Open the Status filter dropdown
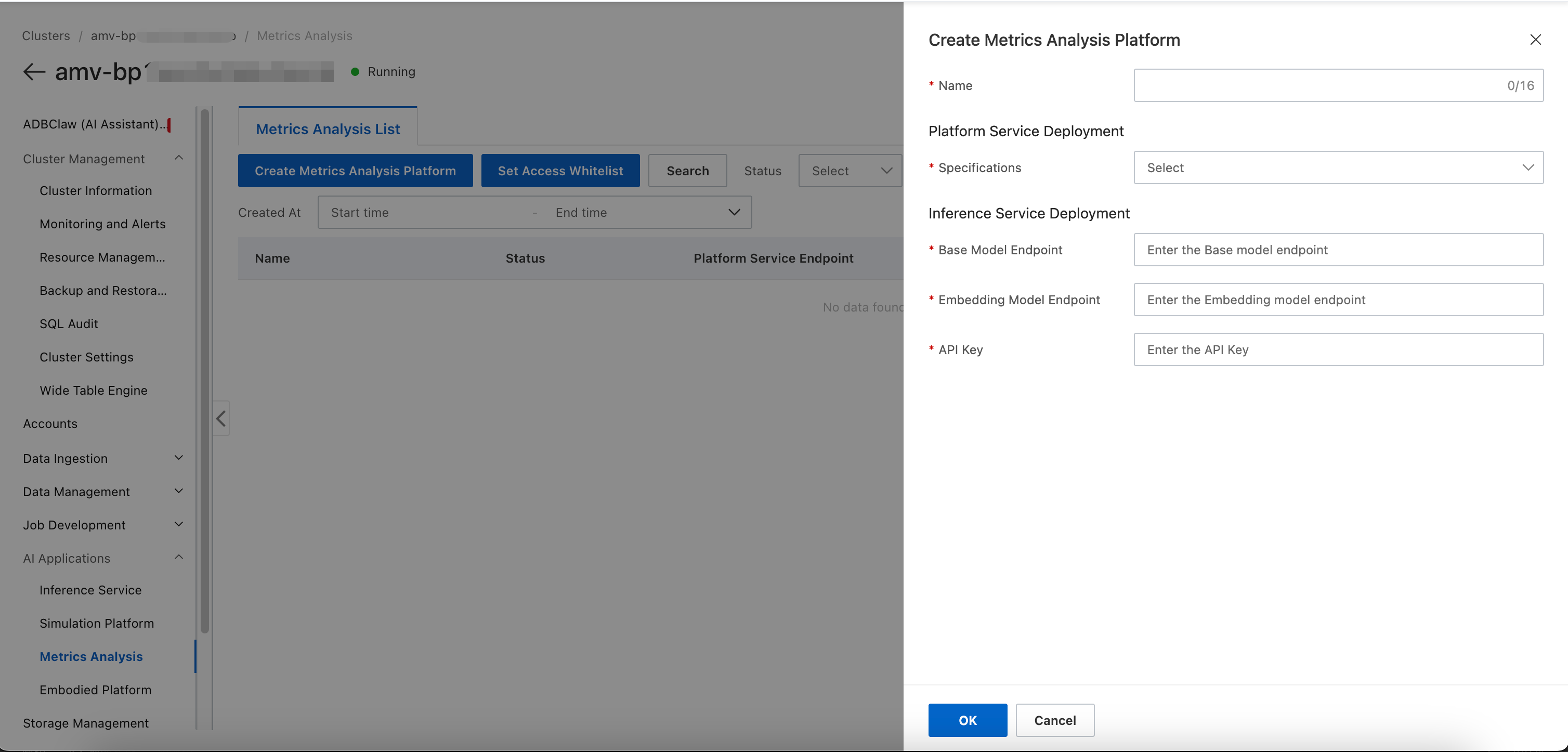Screen dimensions: 1568x752 pyautogui.click(x=850, y=171)
